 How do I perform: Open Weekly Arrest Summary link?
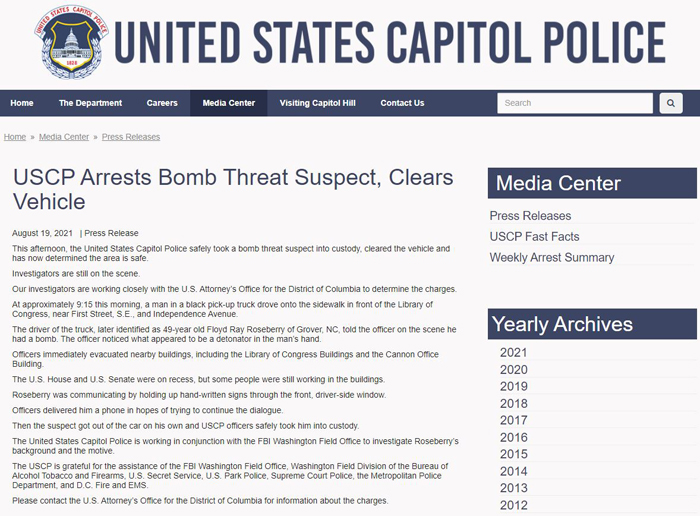[x=552, y=258]
